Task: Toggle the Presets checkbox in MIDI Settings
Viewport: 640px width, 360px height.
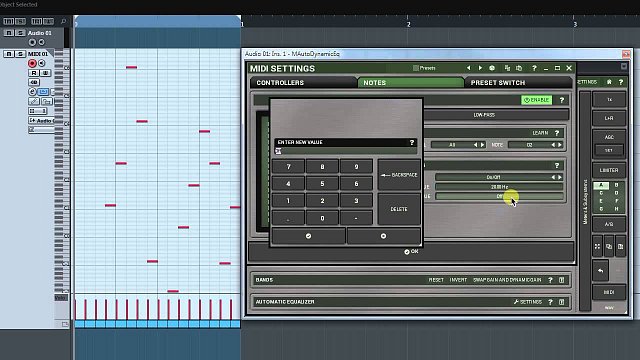Action: pos(416,68)
